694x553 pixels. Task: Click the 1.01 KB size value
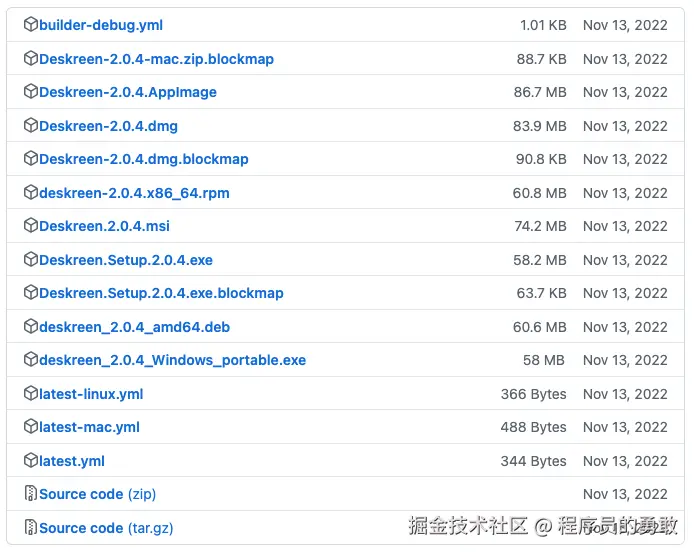pos(543,25)
